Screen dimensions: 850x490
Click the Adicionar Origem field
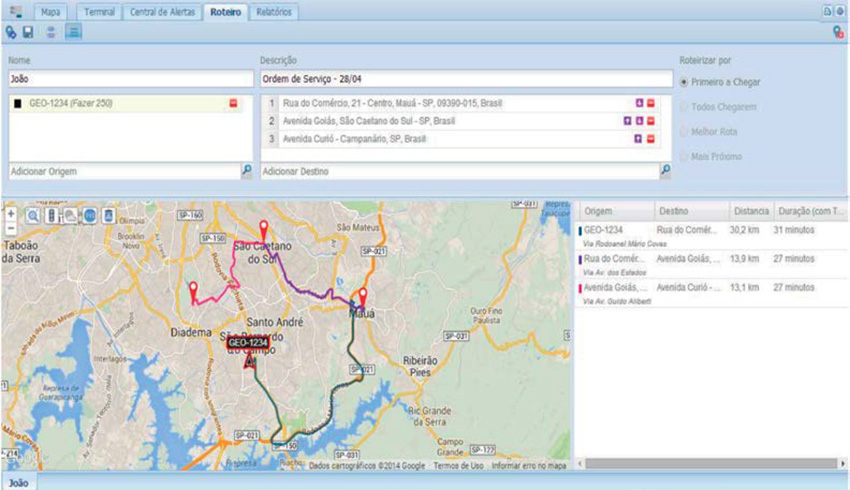125,171
